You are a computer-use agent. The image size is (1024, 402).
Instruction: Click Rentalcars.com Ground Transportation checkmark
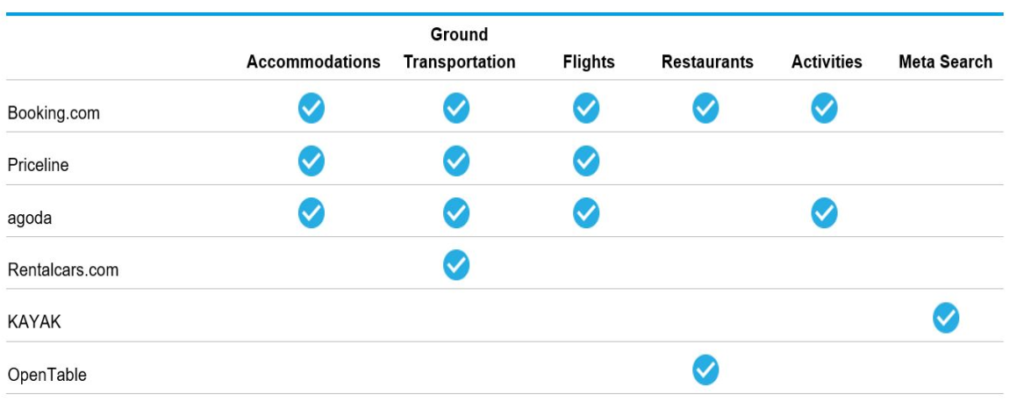tap(456, 265)
